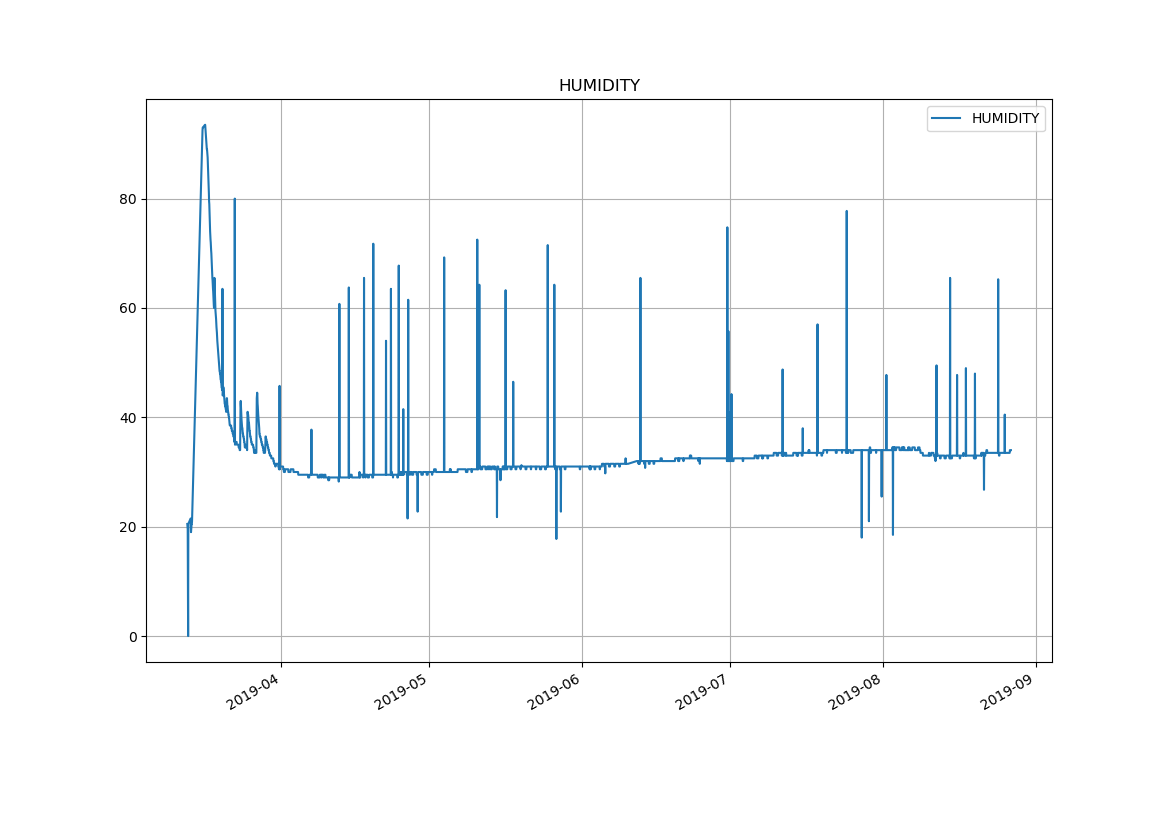Click the highest humidity peak above 90

tap(204, 126)
